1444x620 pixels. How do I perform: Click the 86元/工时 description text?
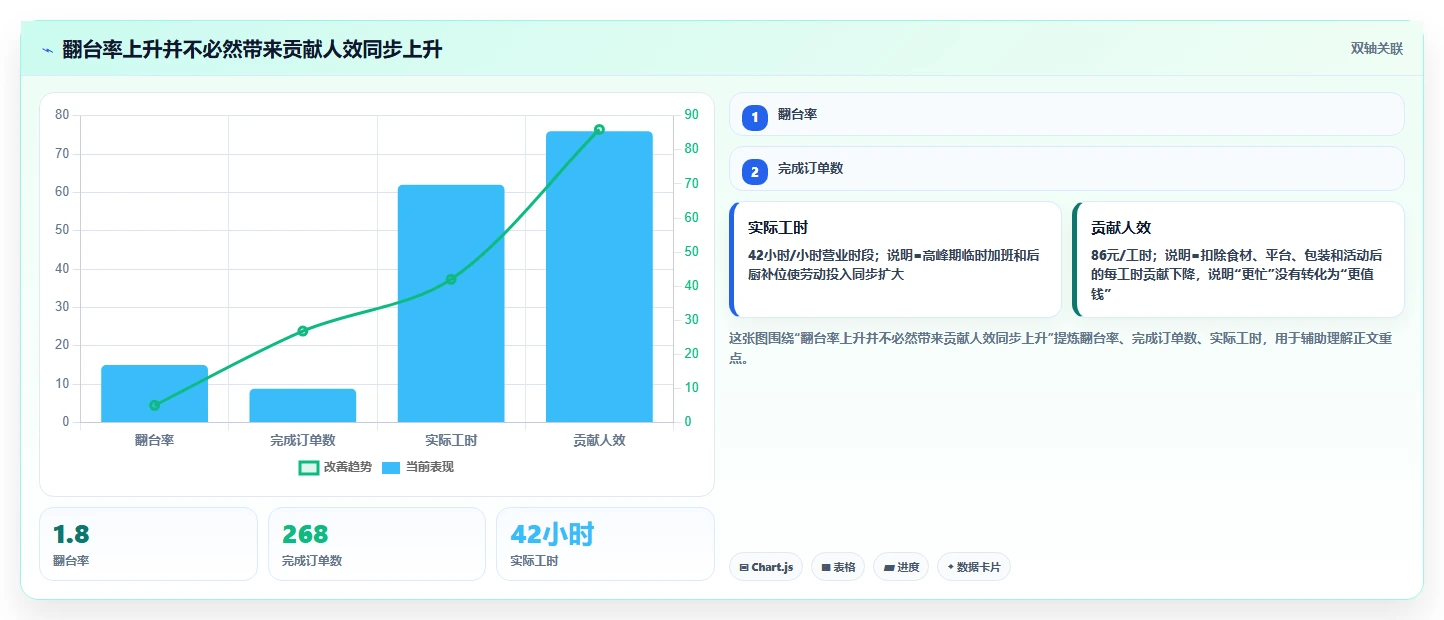1237,274
